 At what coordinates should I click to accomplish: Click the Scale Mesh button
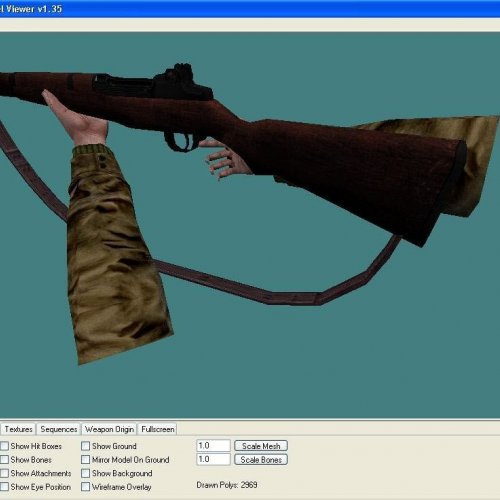[261, 446]
